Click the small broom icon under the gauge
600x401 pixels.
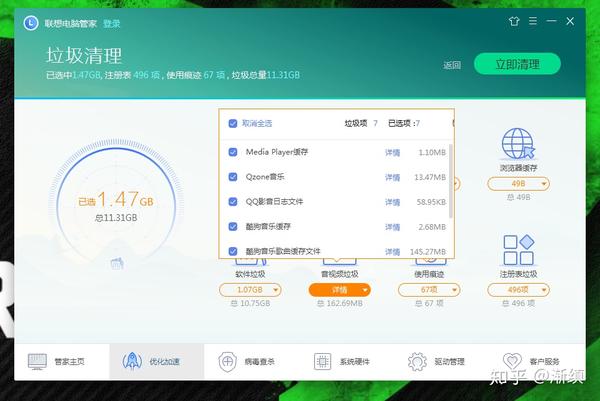click(117, 263)
